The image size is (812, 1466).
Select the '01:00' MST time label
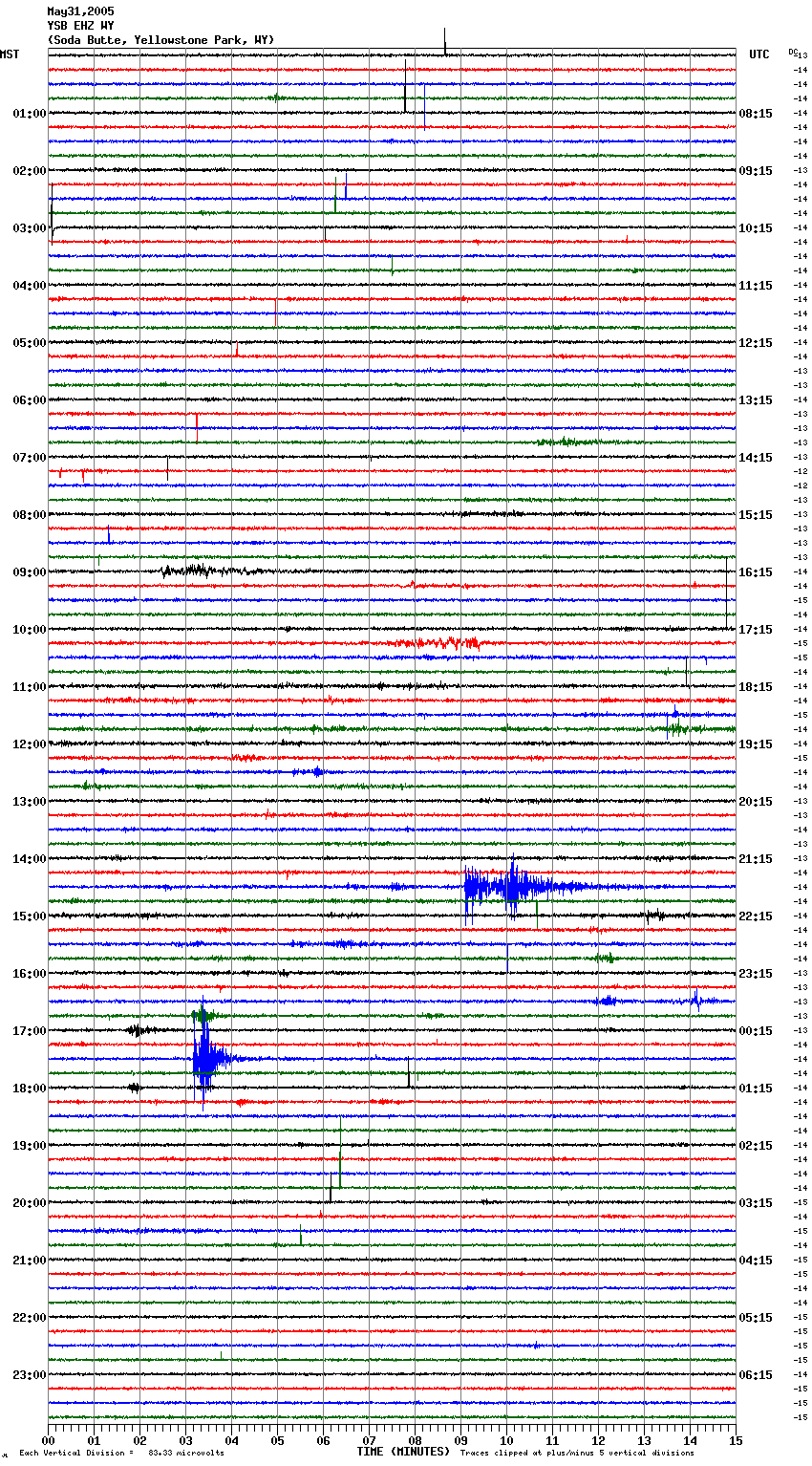(30, 114)
